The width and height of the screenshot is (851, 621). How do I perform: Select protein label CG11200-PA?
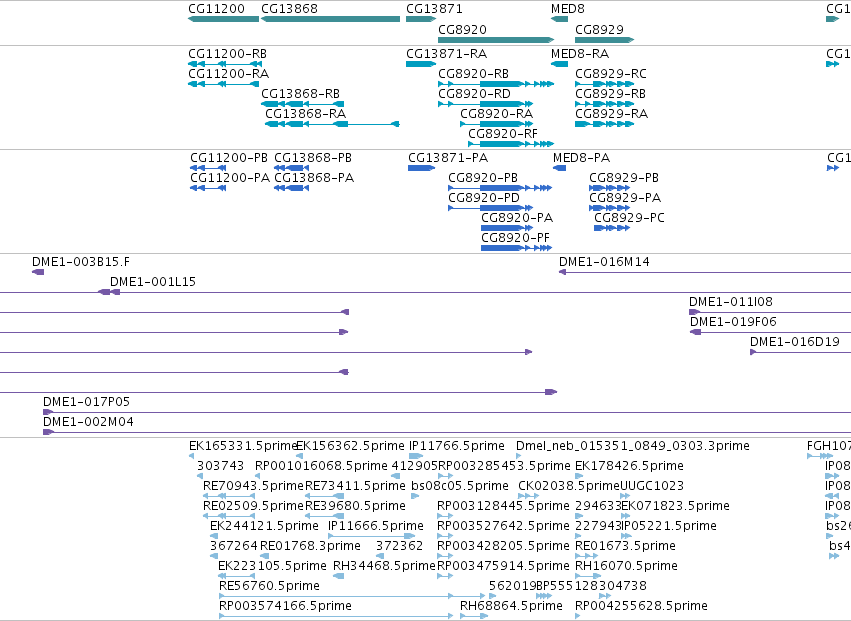click(230, 178)
